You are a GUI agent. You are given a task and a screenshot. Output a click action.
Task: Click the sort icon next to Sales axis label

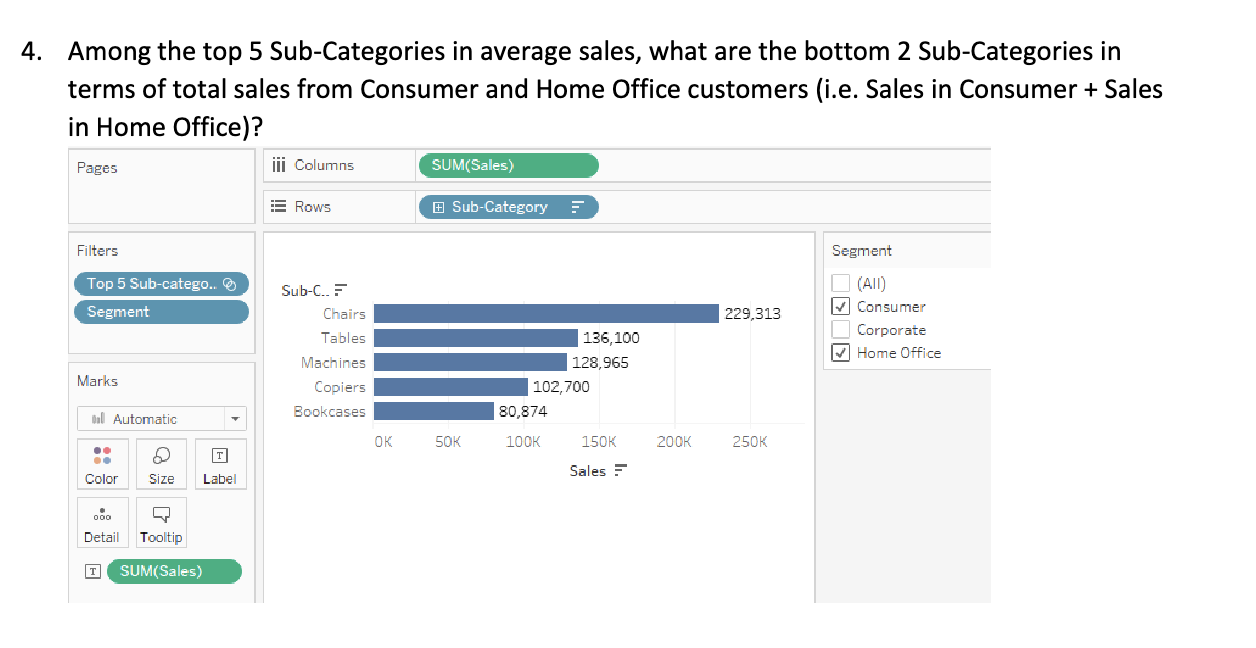coord(622,471)
